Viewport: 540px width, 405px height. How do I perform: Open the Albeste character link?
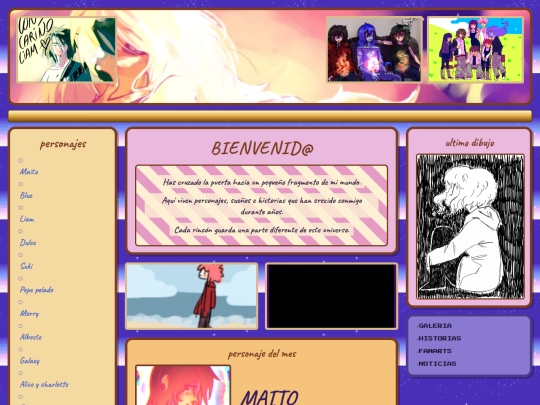point(31,337)
